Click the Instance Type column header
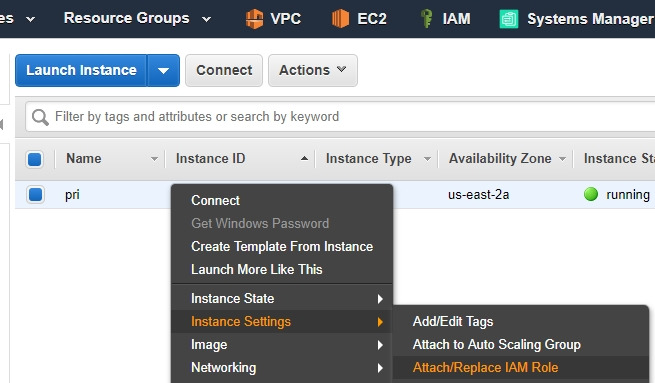This screenshot has width=655, height=383. (x=368, y=159)
